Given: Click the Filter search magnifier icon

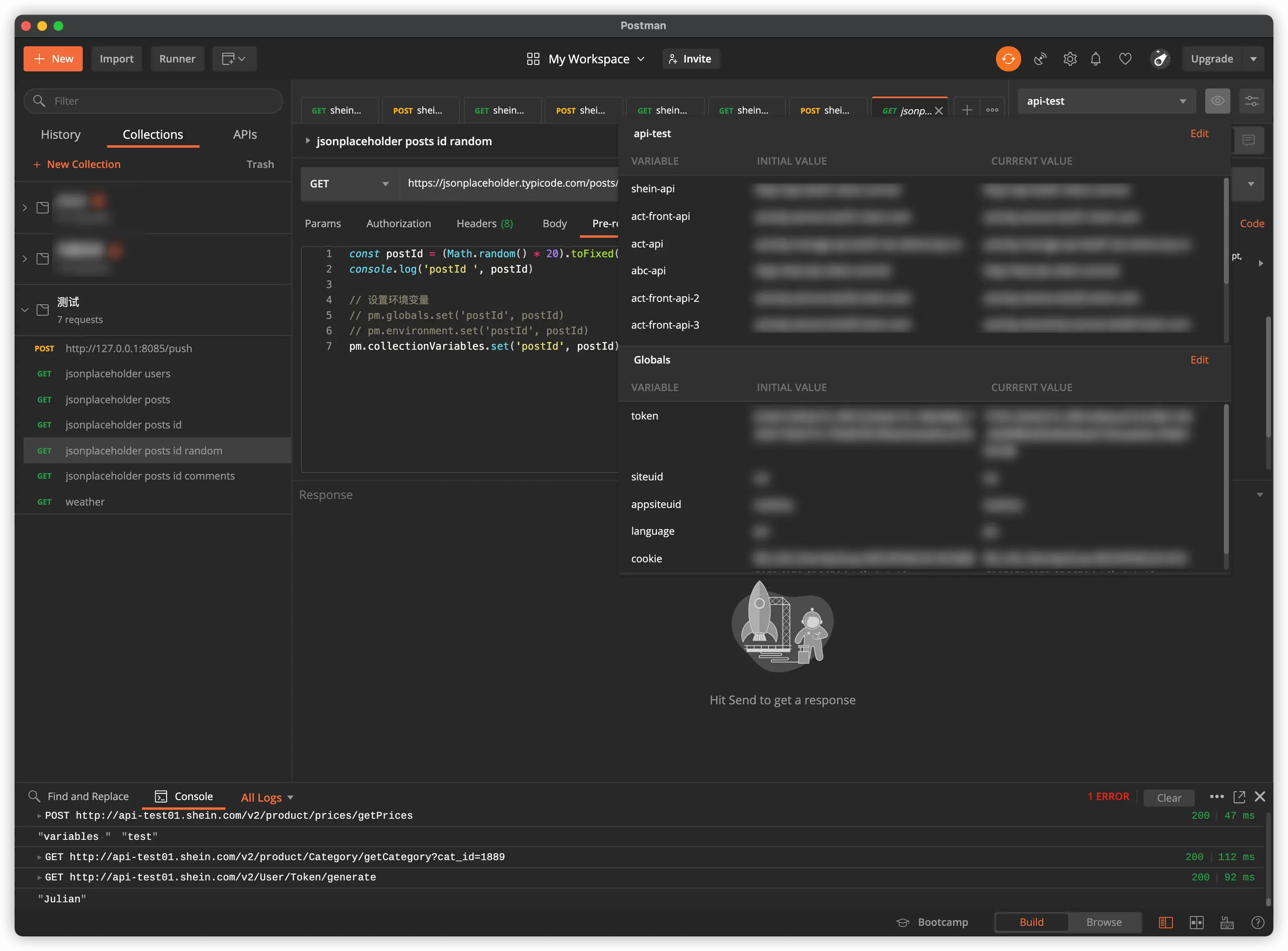Looking at the screenshot, I should tap(39, 101).
